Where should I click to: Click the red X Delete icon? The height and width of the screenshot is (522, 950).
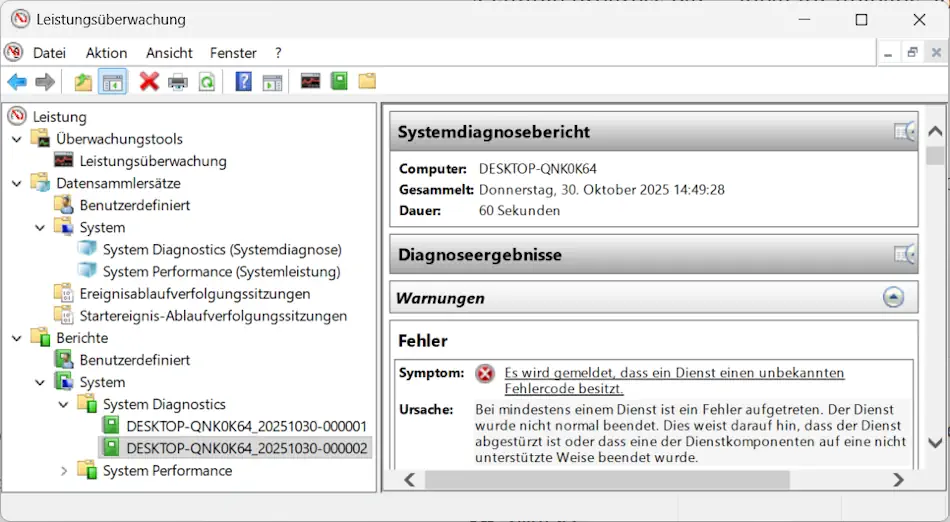tap(149, 81)
